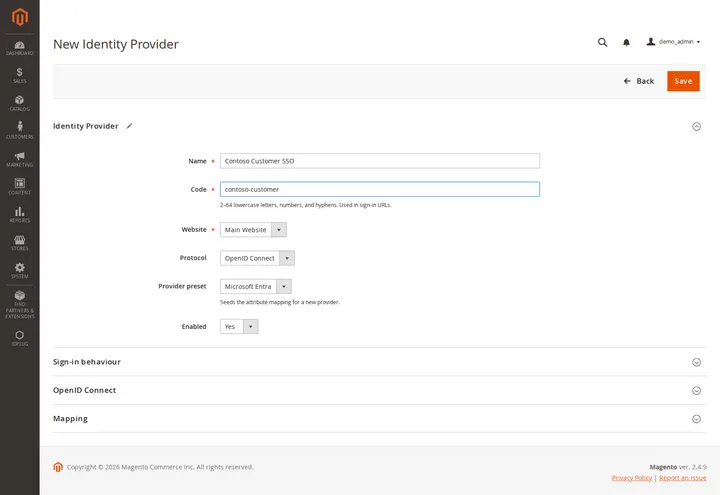This screenshot has width=720, height=495.
Task: Open the Protocol dropdown
Action: [x=257, y=258]
